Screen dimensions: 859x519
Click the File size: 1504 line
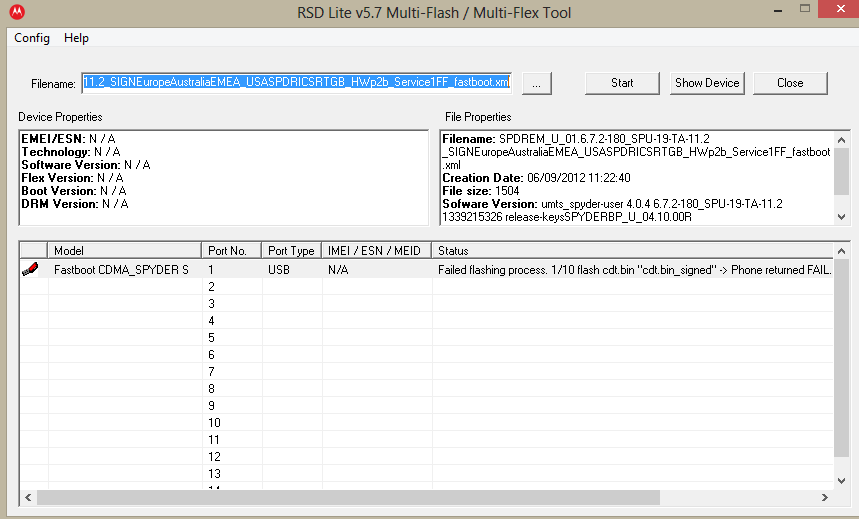click(480, 191)
